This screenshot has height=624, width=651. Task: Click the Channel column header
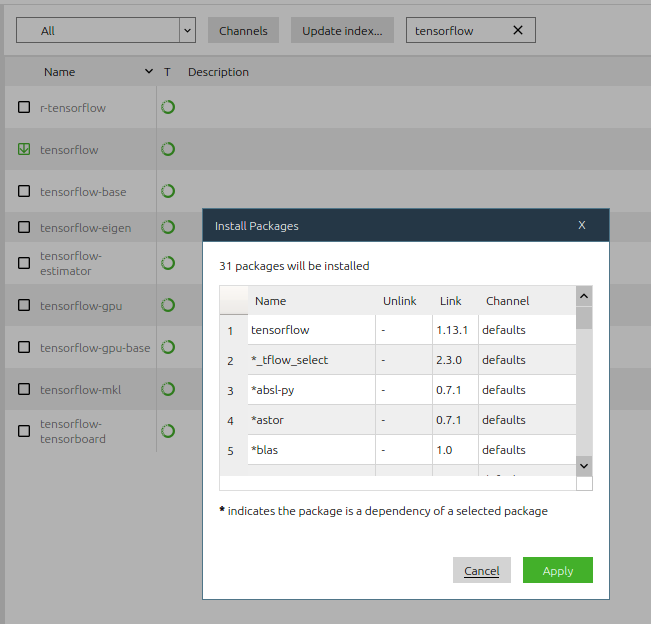(x=507, y=301)
